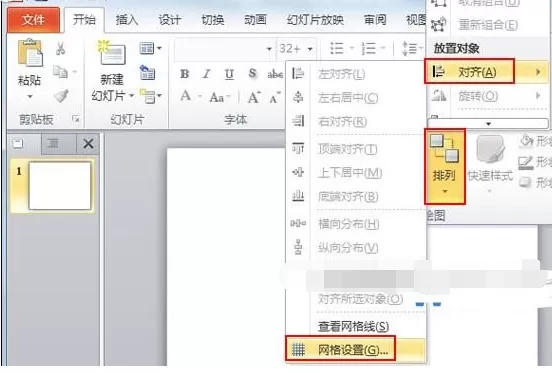Open the font name dropdown arrow

click(x=269, y=49)
